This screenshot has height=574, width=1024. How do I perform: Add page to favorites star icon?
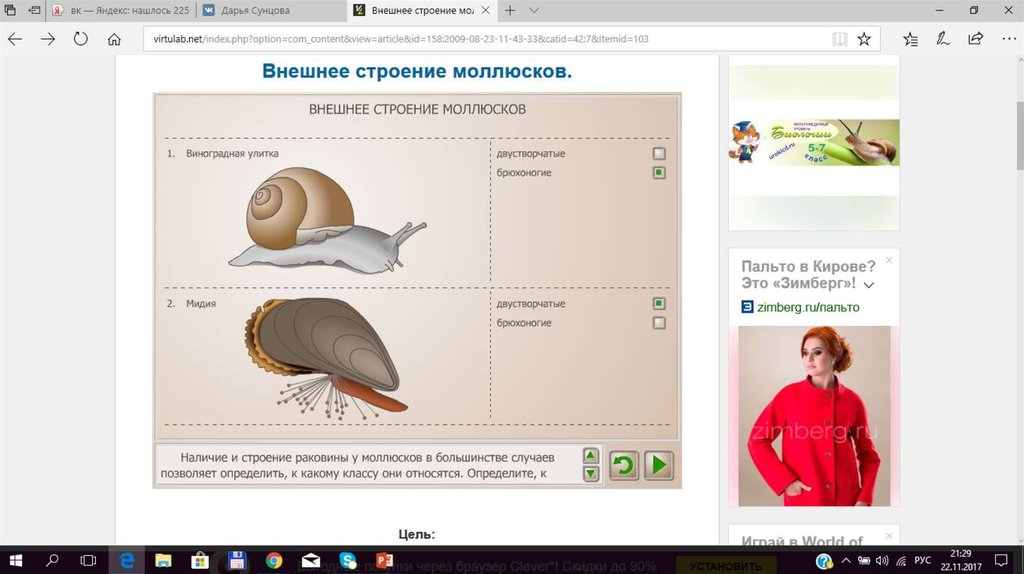tap(864, 39)
